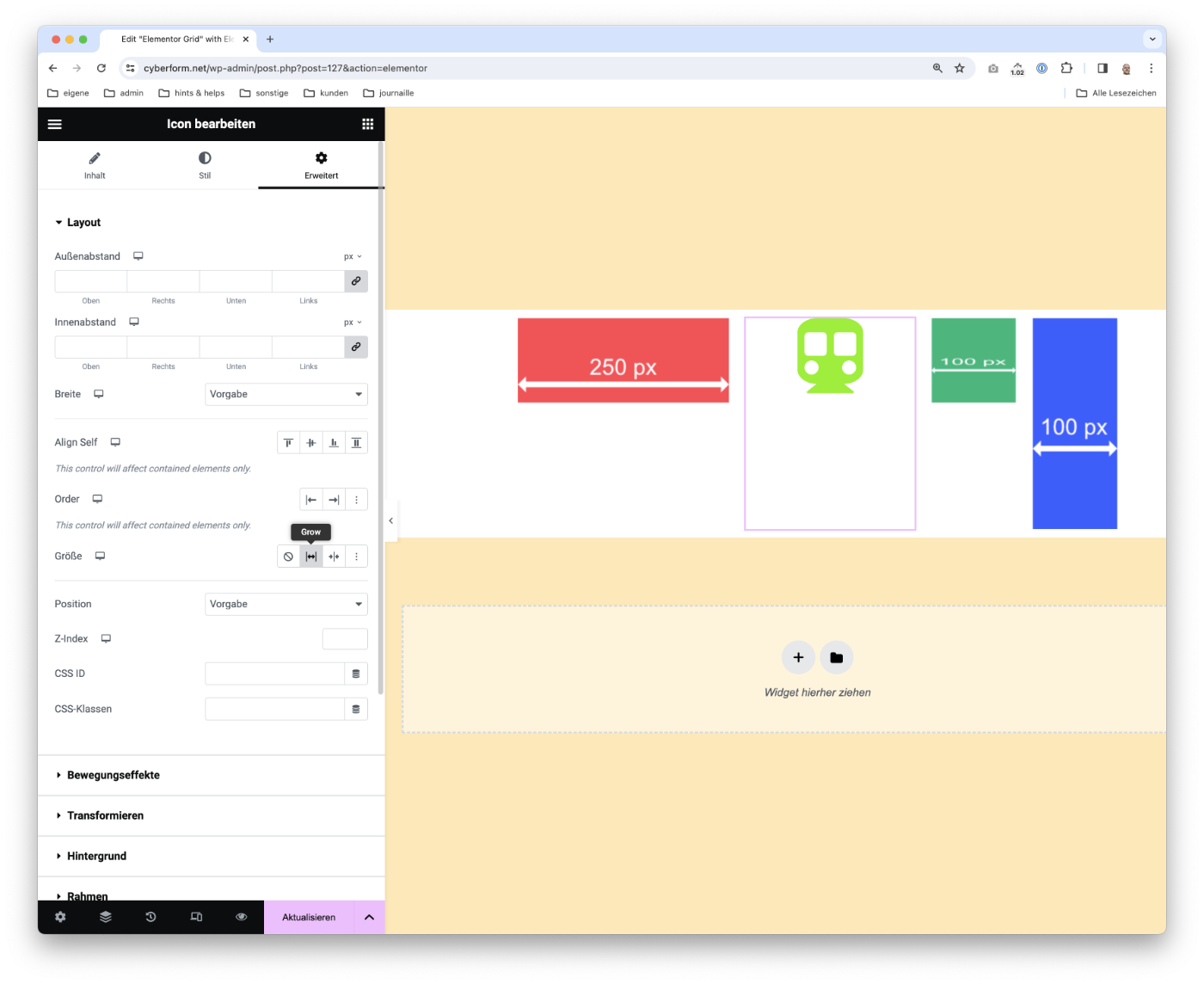Open the Breite dropdown

(286, 394)
